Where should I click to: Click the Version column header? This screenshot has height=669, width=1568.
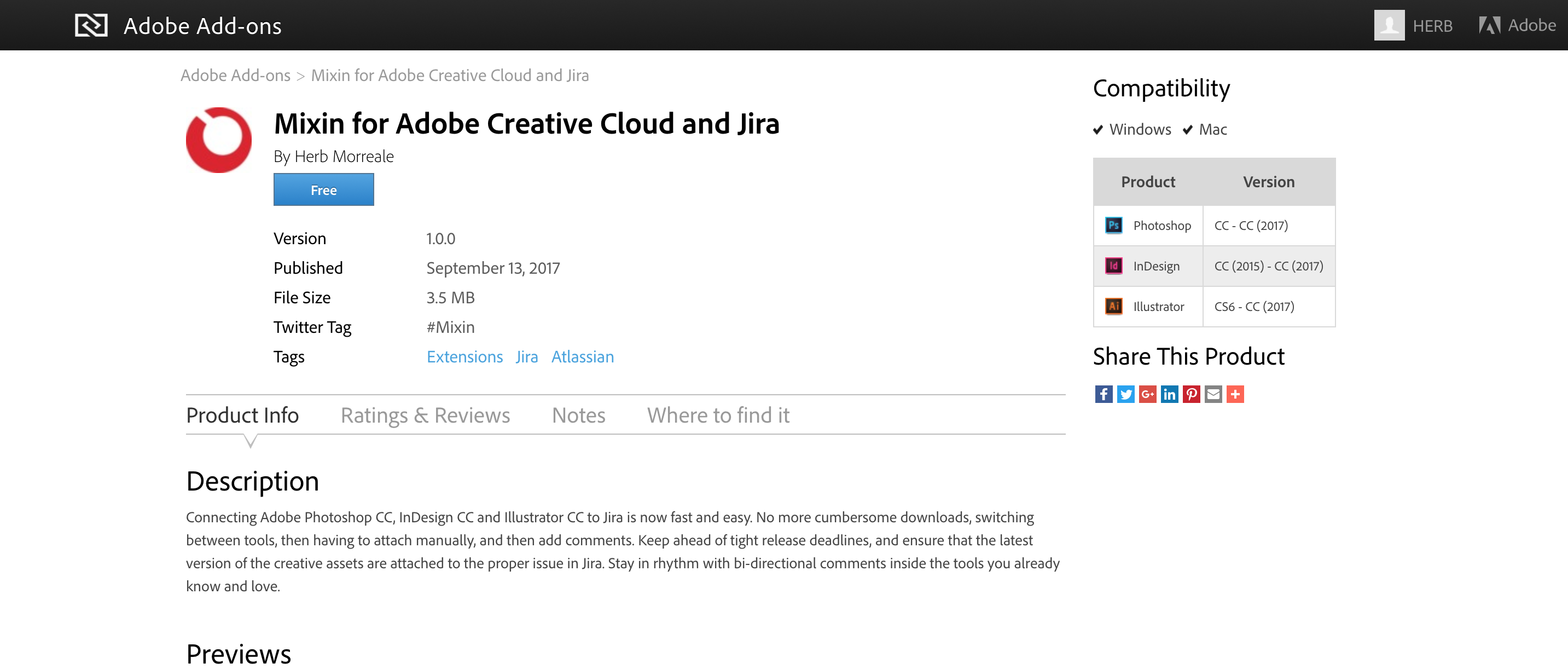point(1269,182)
